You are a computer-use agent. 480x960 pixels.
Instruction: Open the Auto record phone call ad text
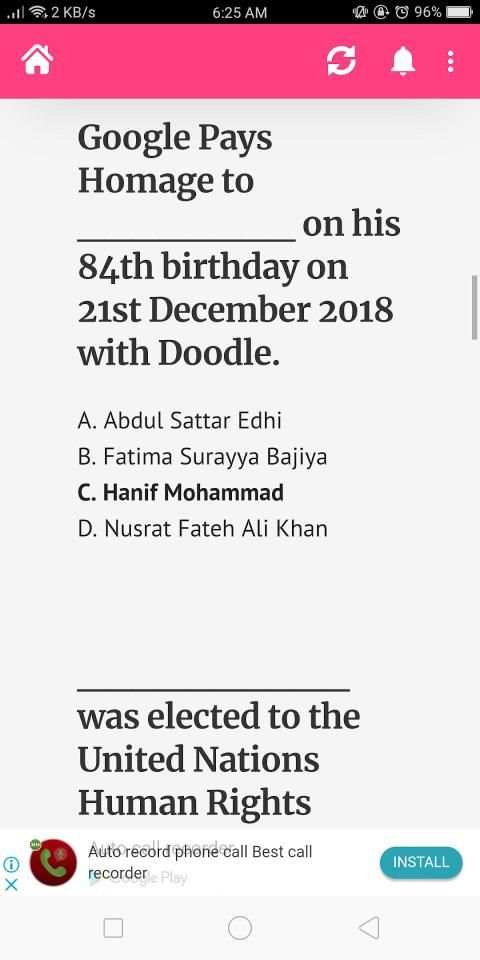click(x=200, y=862)
